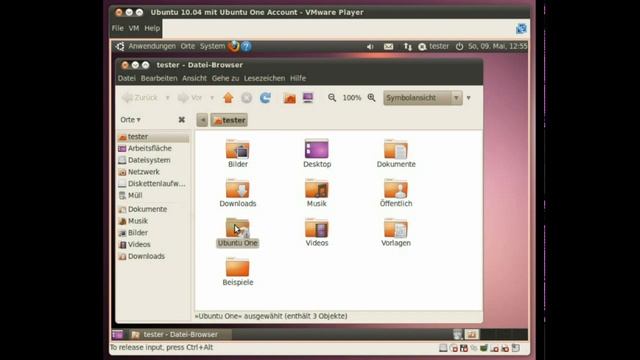The width and height of the screenshot is (640, 360).
Task: Open the Ansicht menu
Action: pos(194,78)
